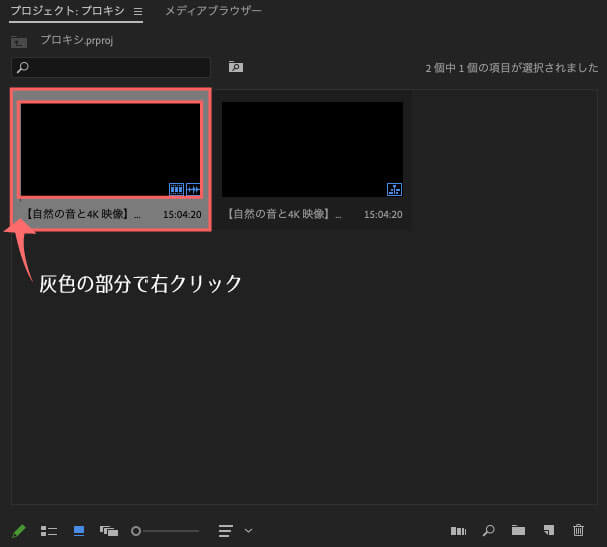This screenshot has height=547, width=607.
Task: Click the Sort Icons button
Action: click(225, 531)
